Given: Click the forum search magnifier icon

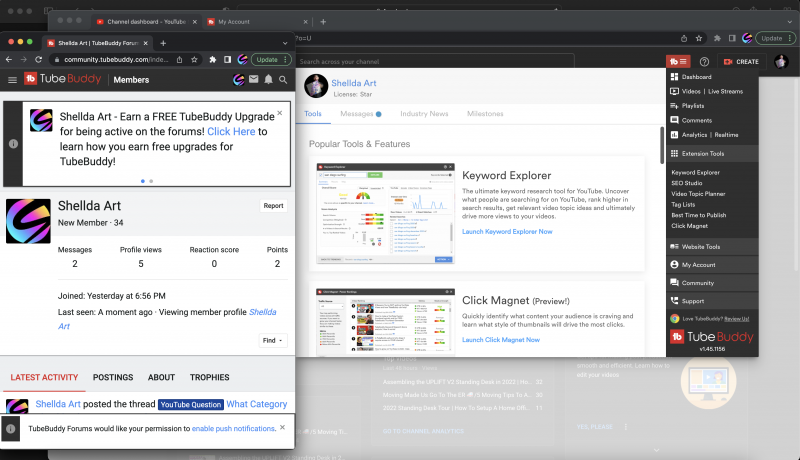Looking at the screenshot, I should [x=283, y=79].
